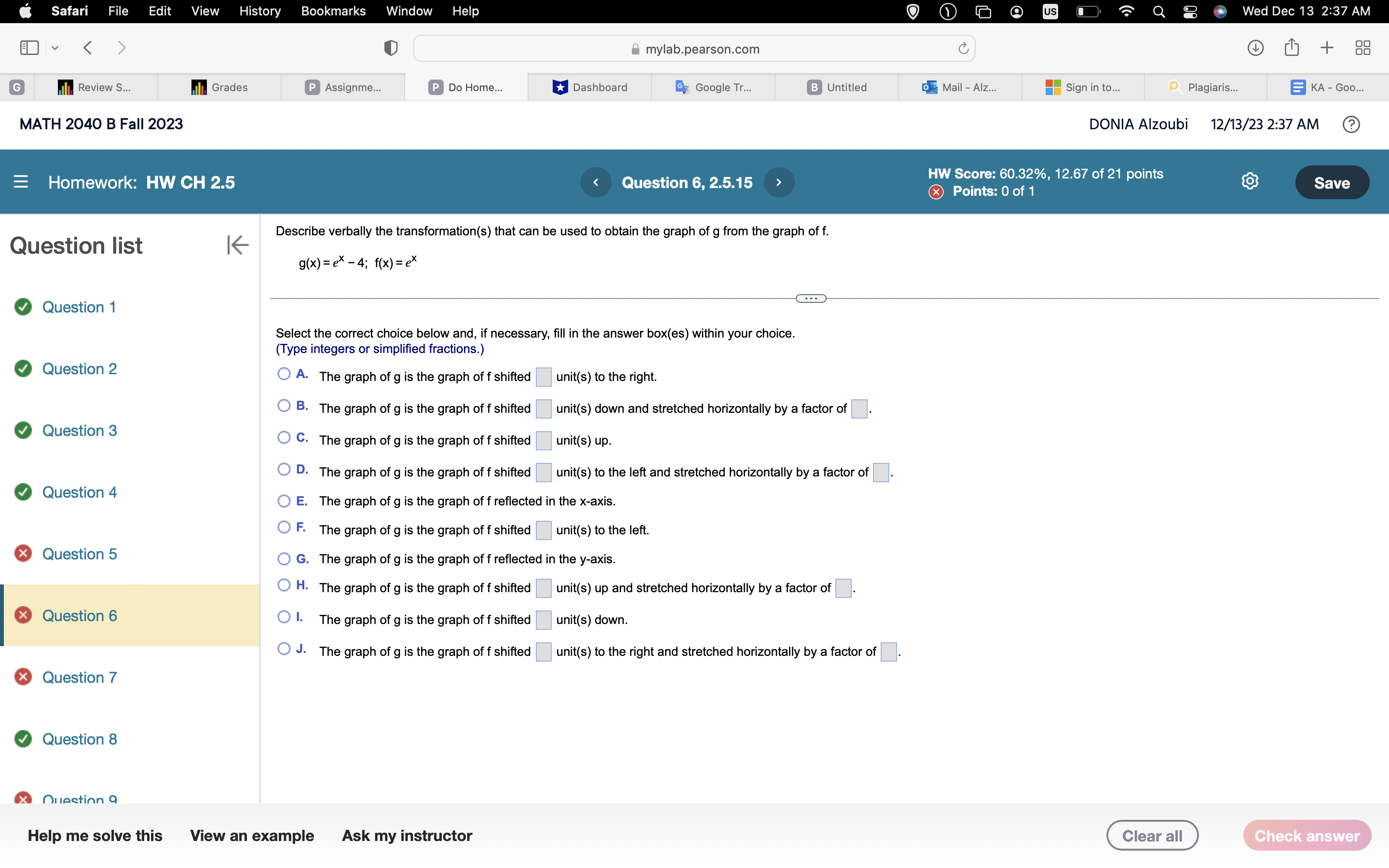Open the hamburger menu beside Homework
Screen dimensions: 1389x868
21,182
